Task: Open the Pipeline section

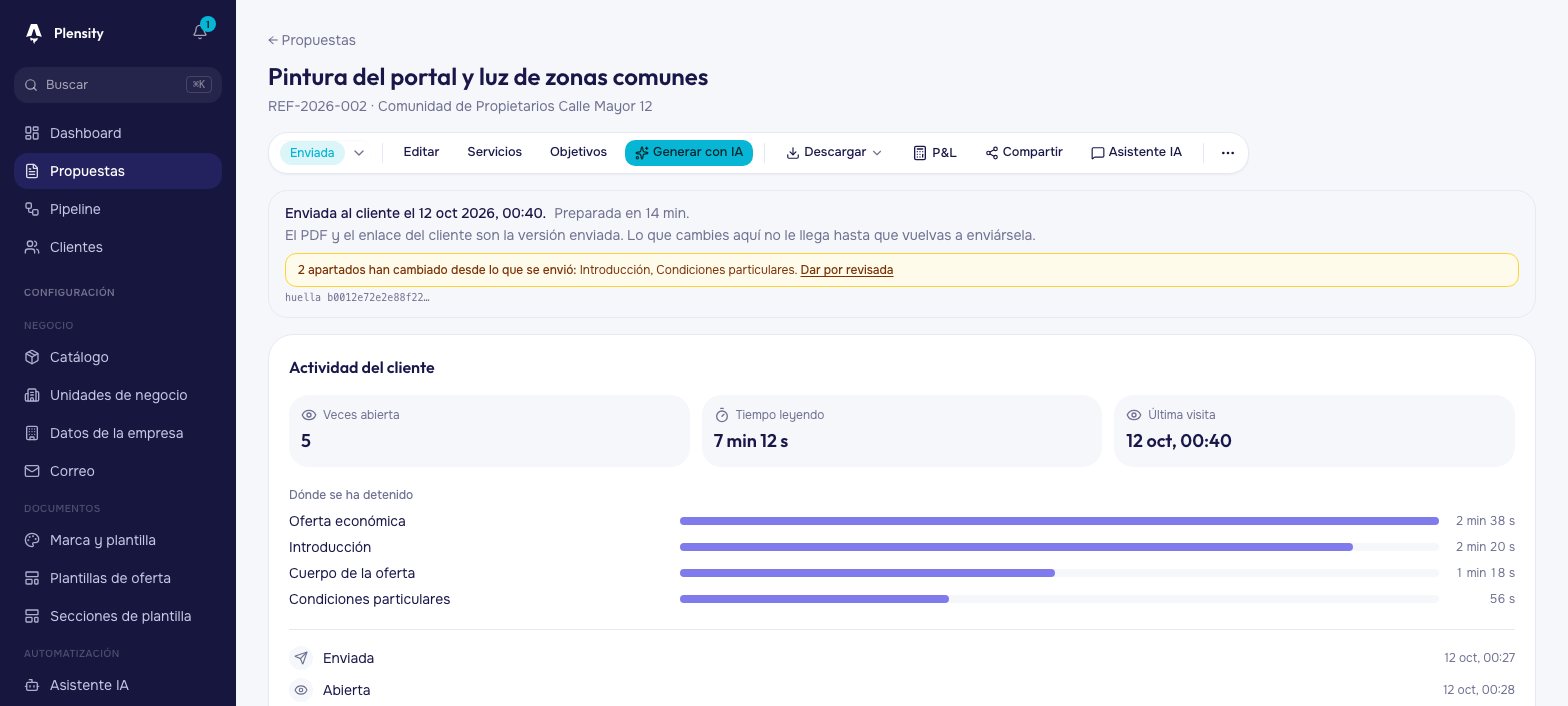Action: 118,209
